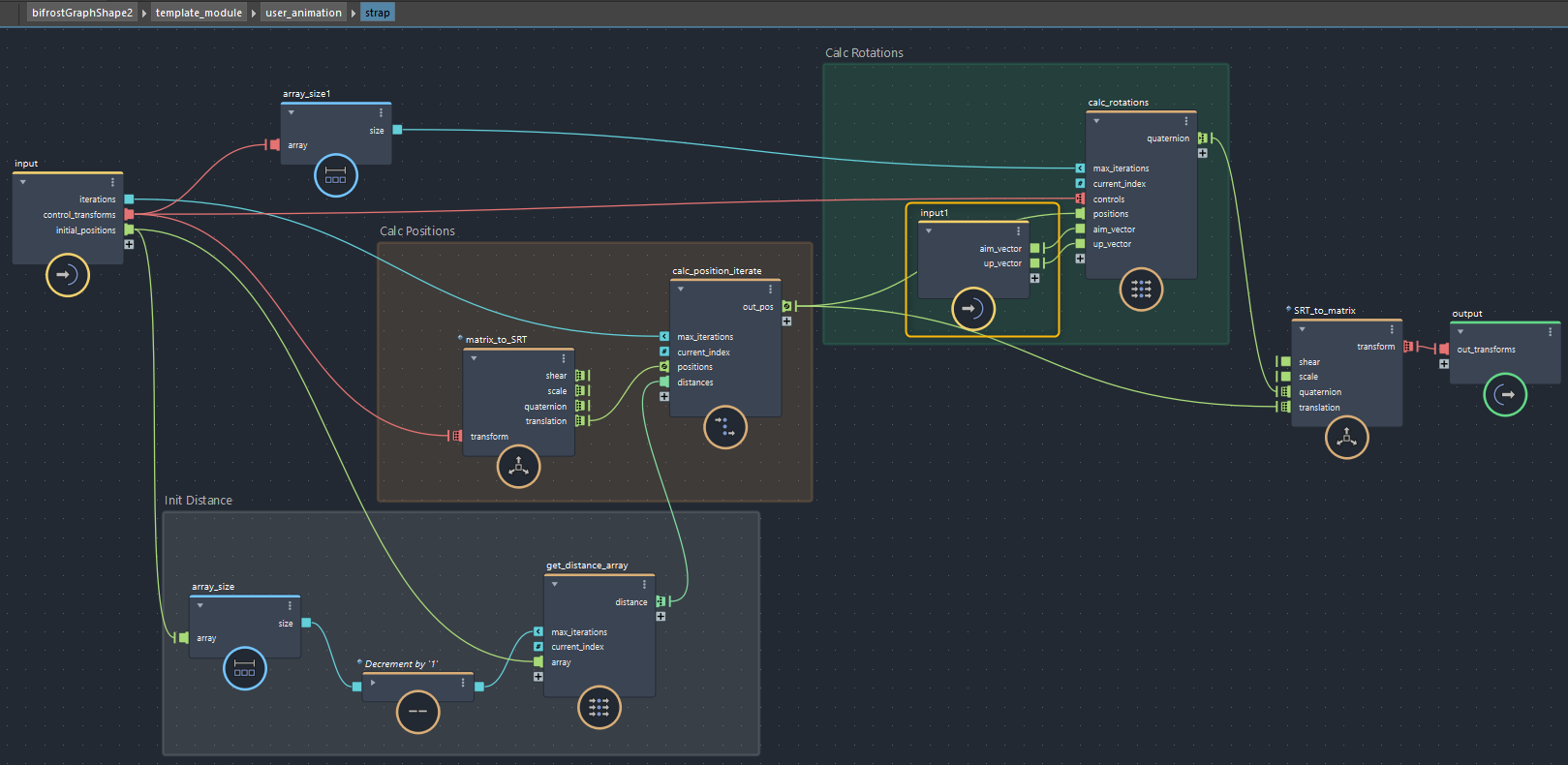Collapse the calc_rotations node triangle
This screenshot has height=765, width=1568.
1096,121
